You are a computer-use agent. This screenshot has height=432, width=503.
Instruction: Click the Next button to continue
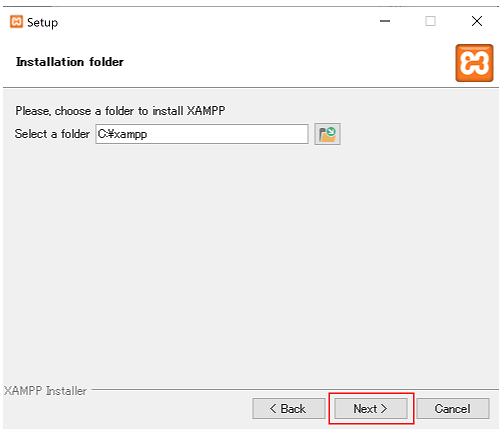[371, 408]
